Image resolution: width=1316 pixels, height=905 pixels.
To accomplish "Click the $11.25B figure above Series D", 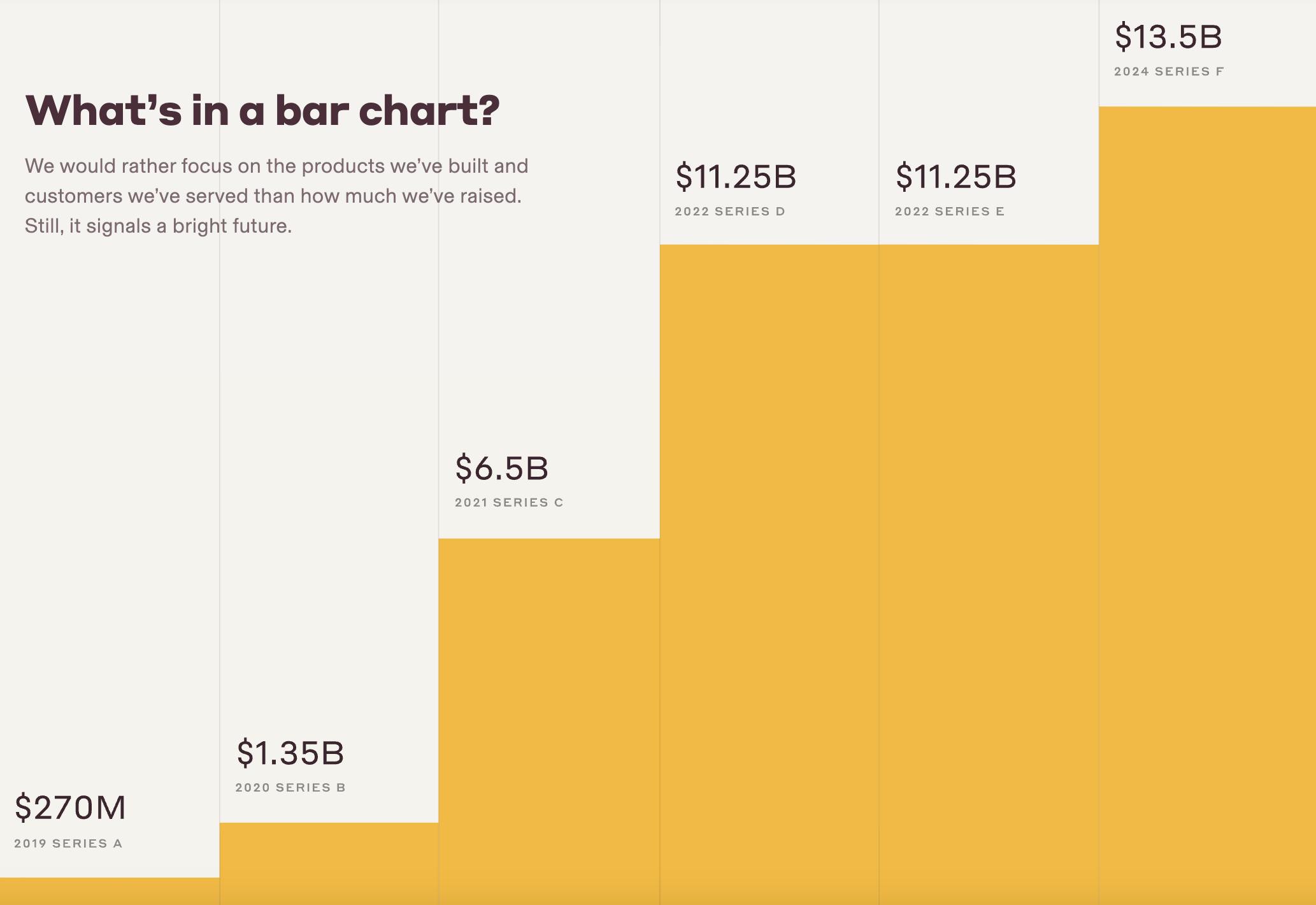I will coord(736,177).
